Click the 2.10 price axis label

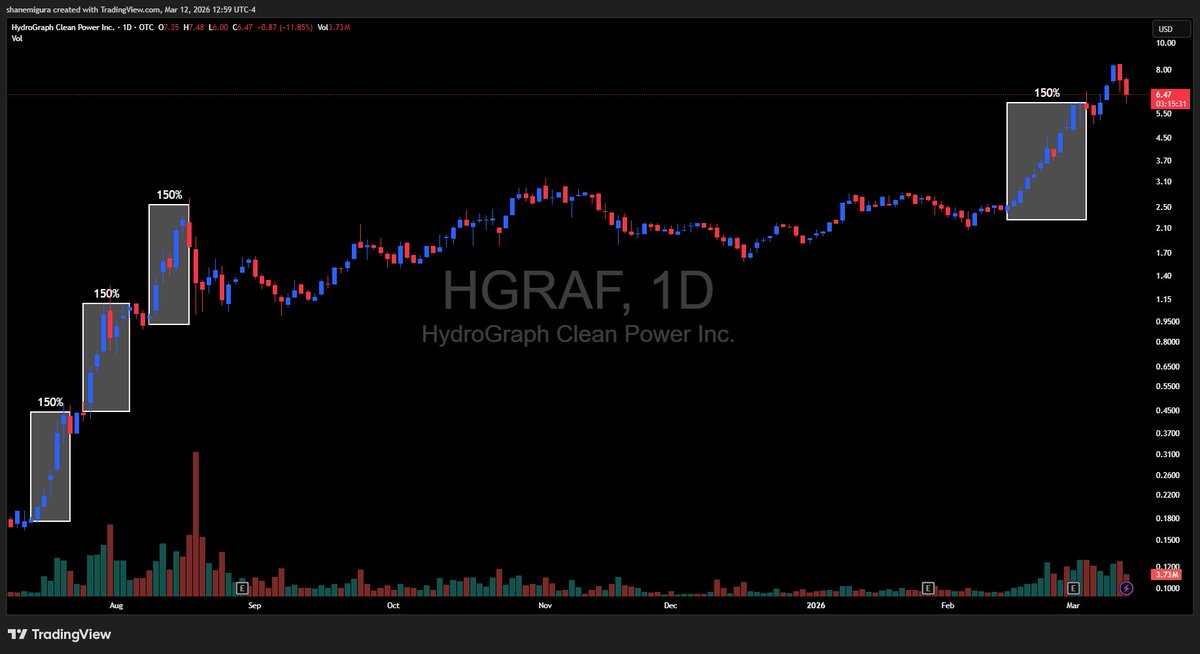(x=1165, y=228)
